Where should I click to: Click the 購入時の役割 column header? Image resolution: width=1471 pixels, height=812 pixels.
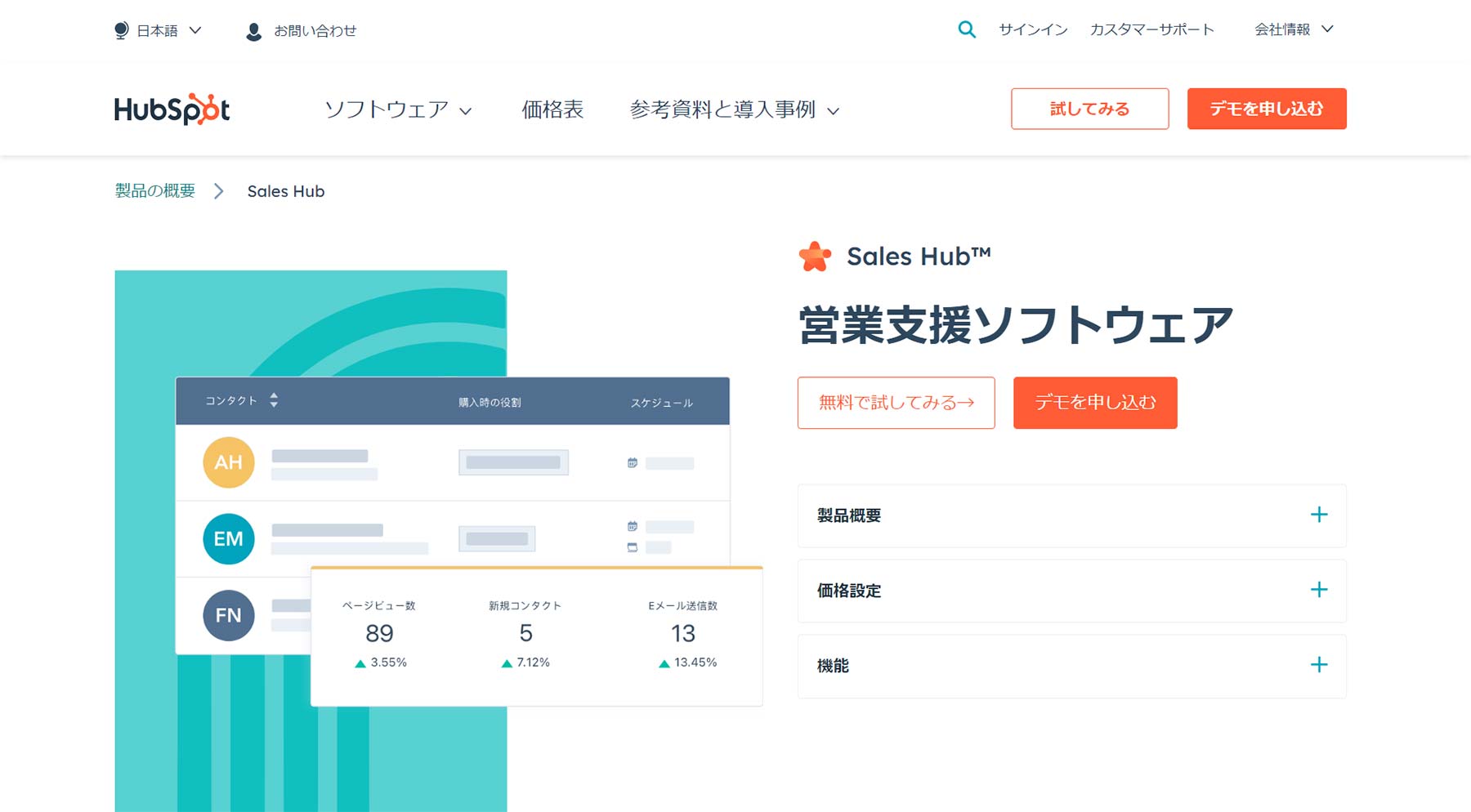[x=490, y=402]
